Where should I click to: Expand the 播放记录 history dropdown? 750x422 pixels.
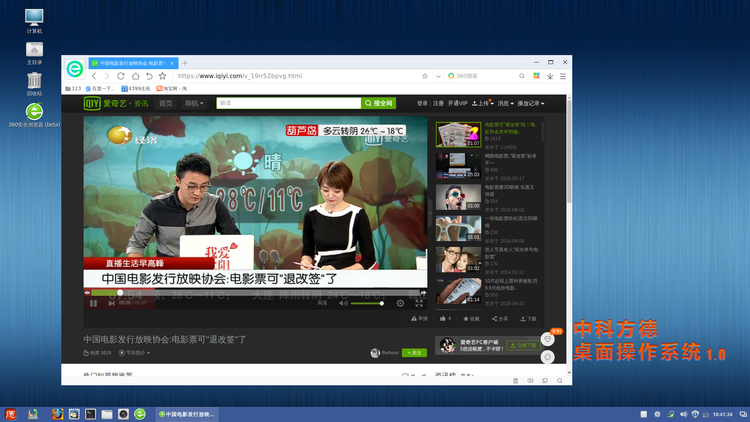530,103
